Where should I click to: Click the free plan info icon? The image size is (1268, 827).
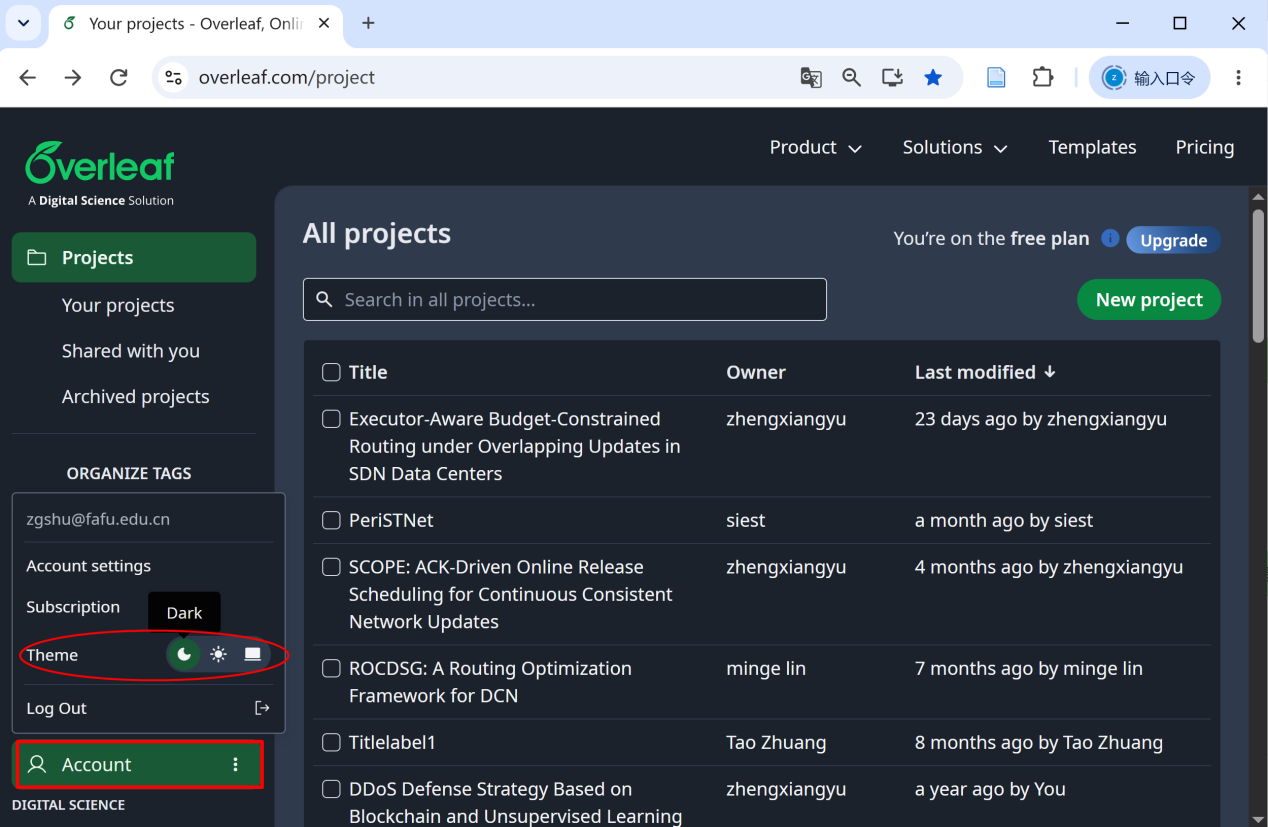point(1109,238)
